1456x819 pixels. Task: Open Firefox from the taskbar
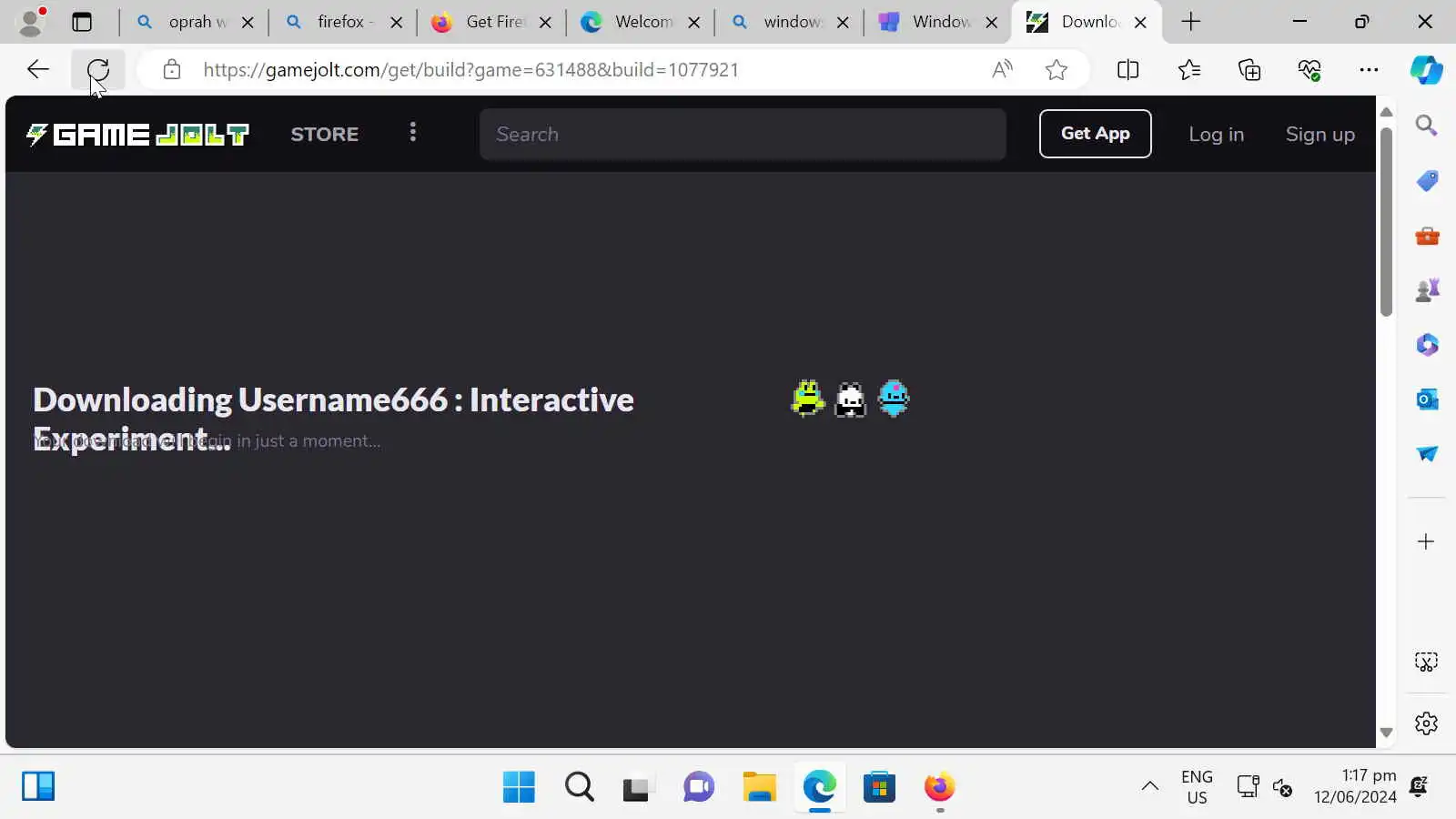point(939,787)
